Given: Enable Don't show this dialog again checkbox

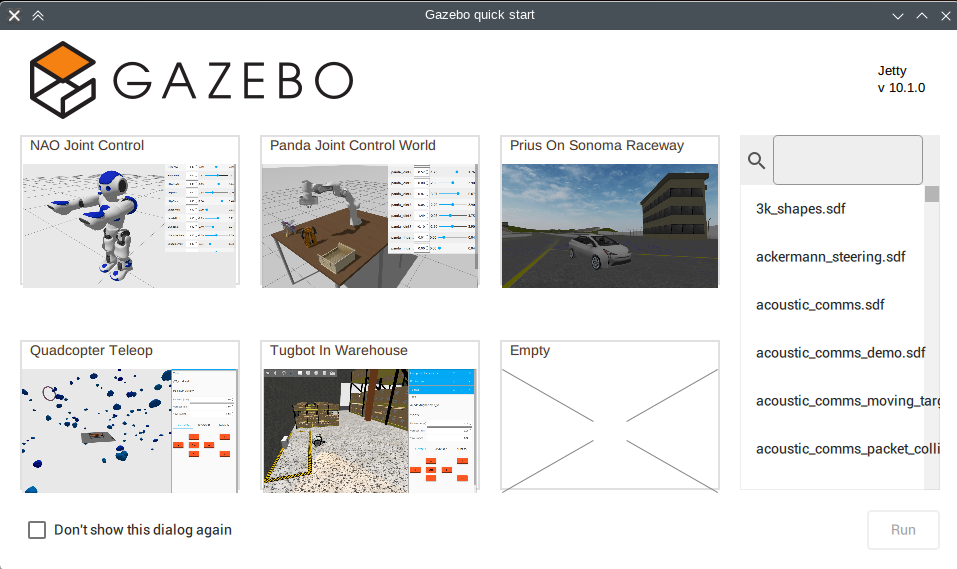Looking at the screenshot, I should coord(37,530).
